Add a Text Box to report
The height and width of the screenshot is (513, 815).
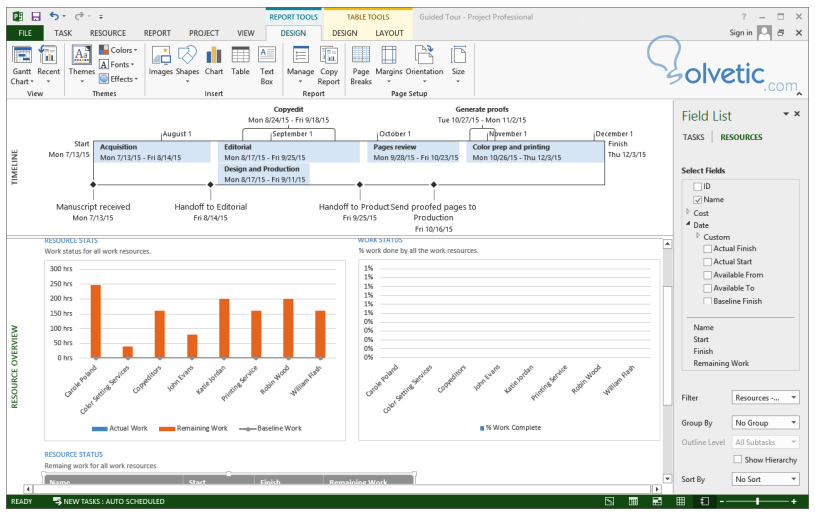coord(267,63)
